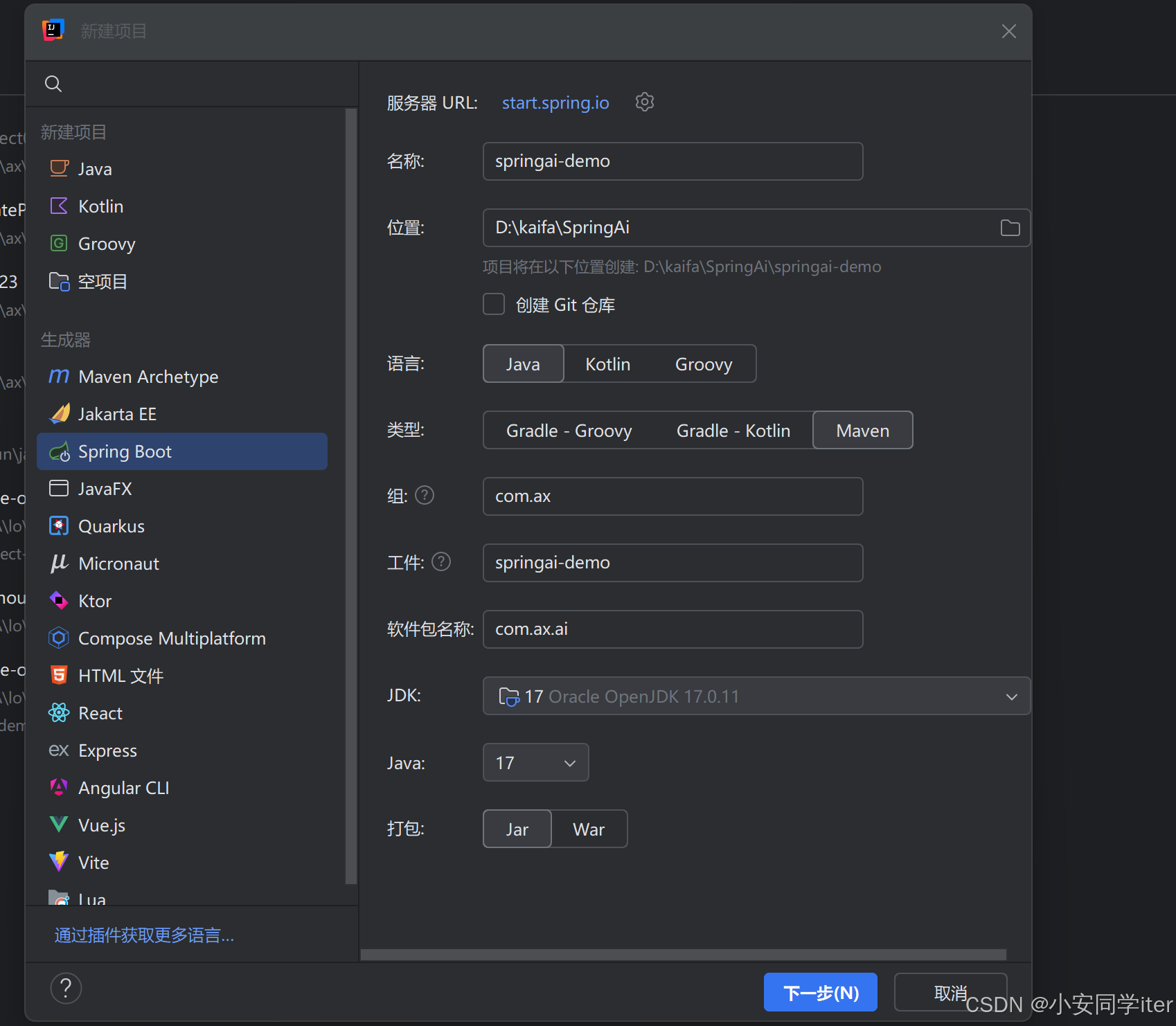
Task: Open dialog help question mark button
Action: coord(66,989)
